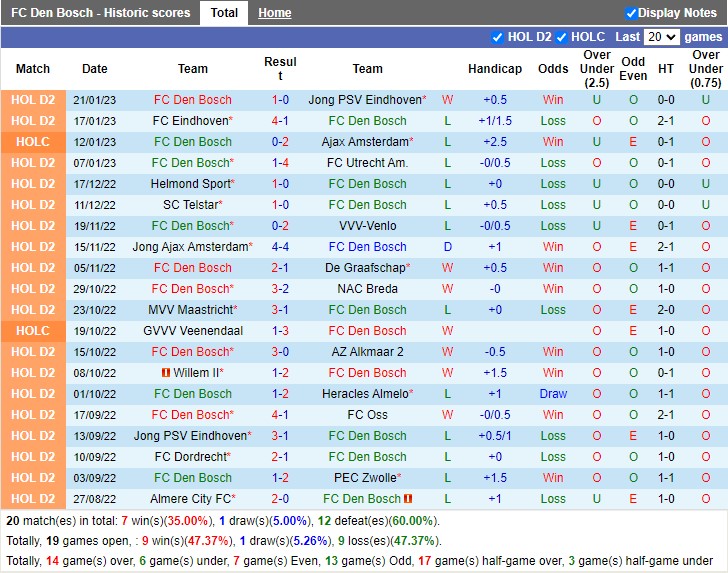
Task: Open SC Telstar team link
Action: tap(191, 205)
